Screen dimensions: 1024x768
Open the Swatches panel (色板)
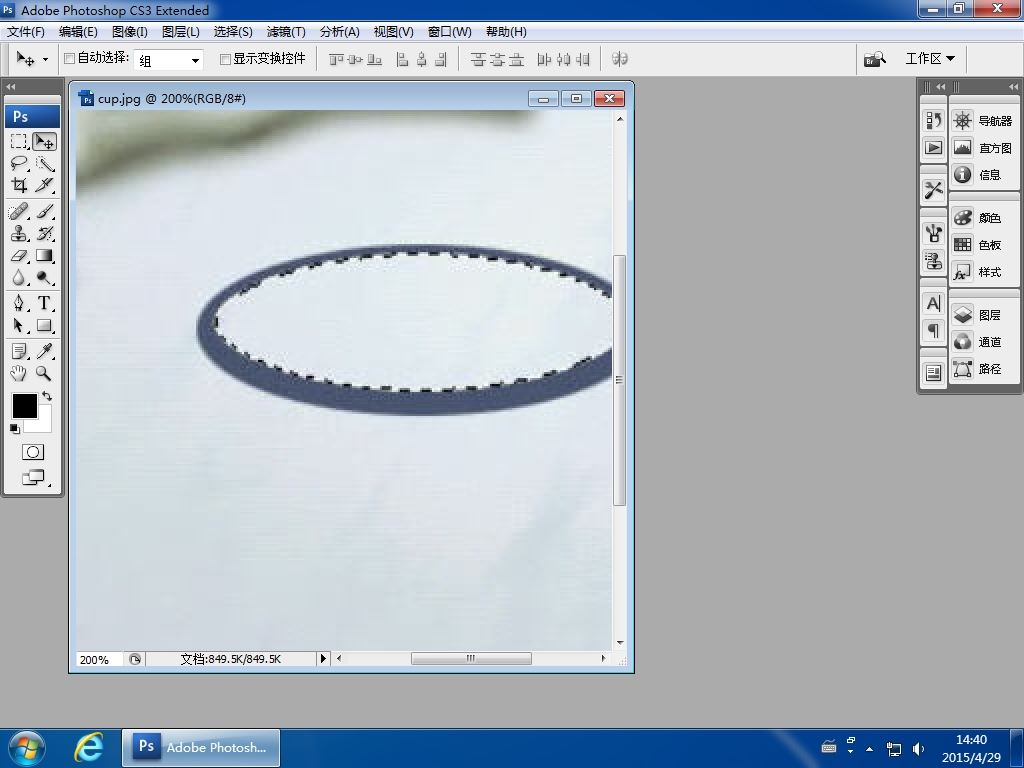(983, 245)
